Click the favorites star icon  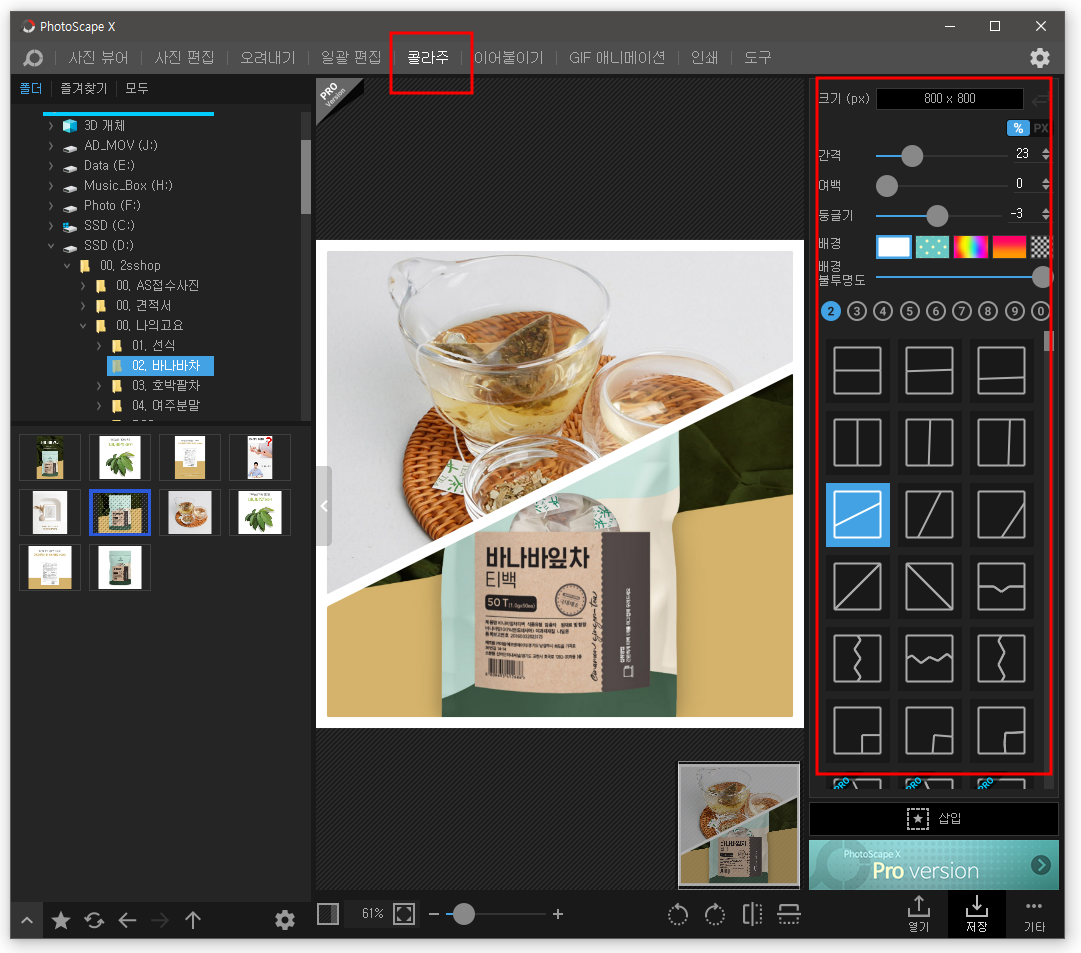[61, 920]
